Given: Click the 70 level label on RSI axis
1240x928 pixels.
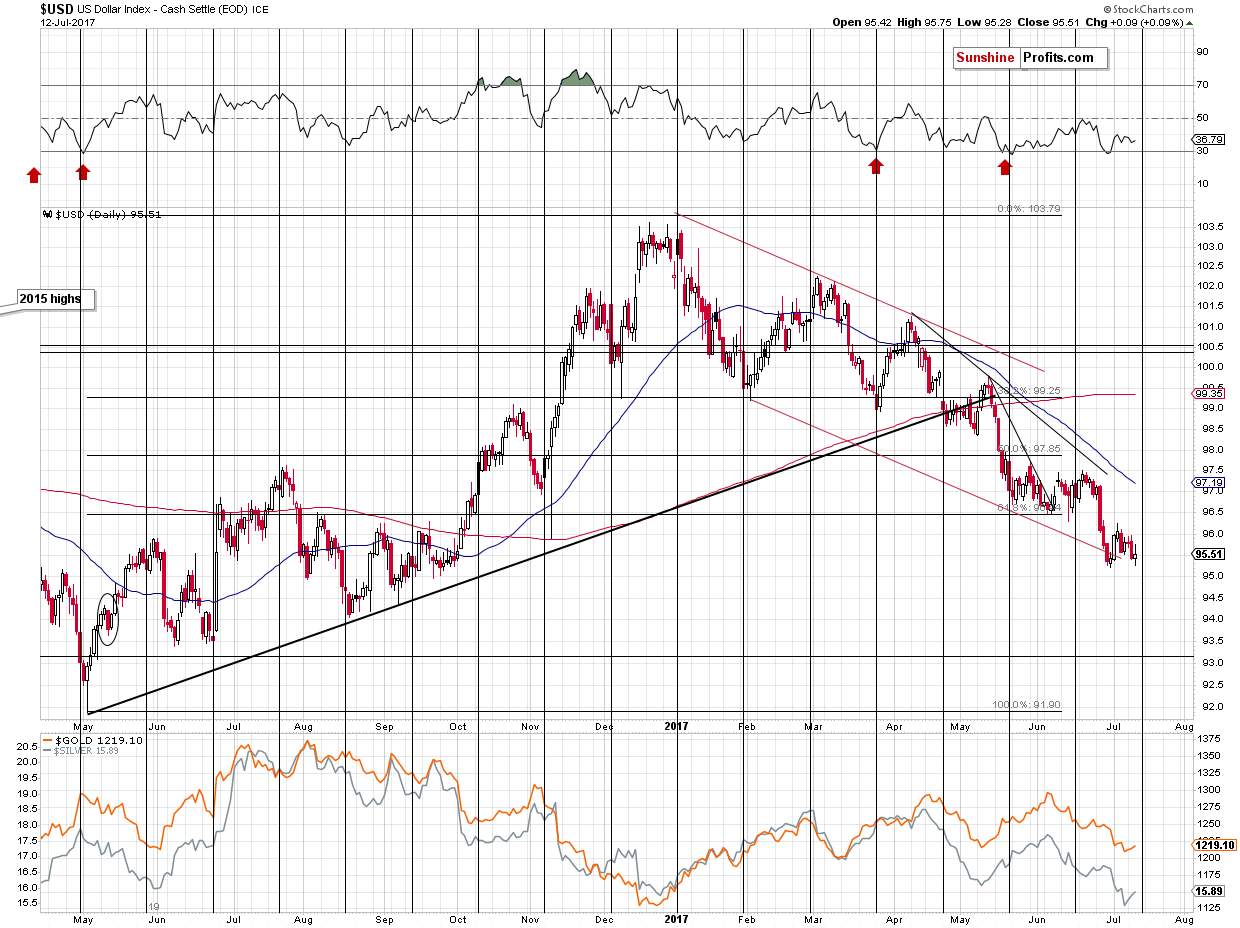Looking at the screenshot, I should pyautogui.click(x=1204, y=85).
